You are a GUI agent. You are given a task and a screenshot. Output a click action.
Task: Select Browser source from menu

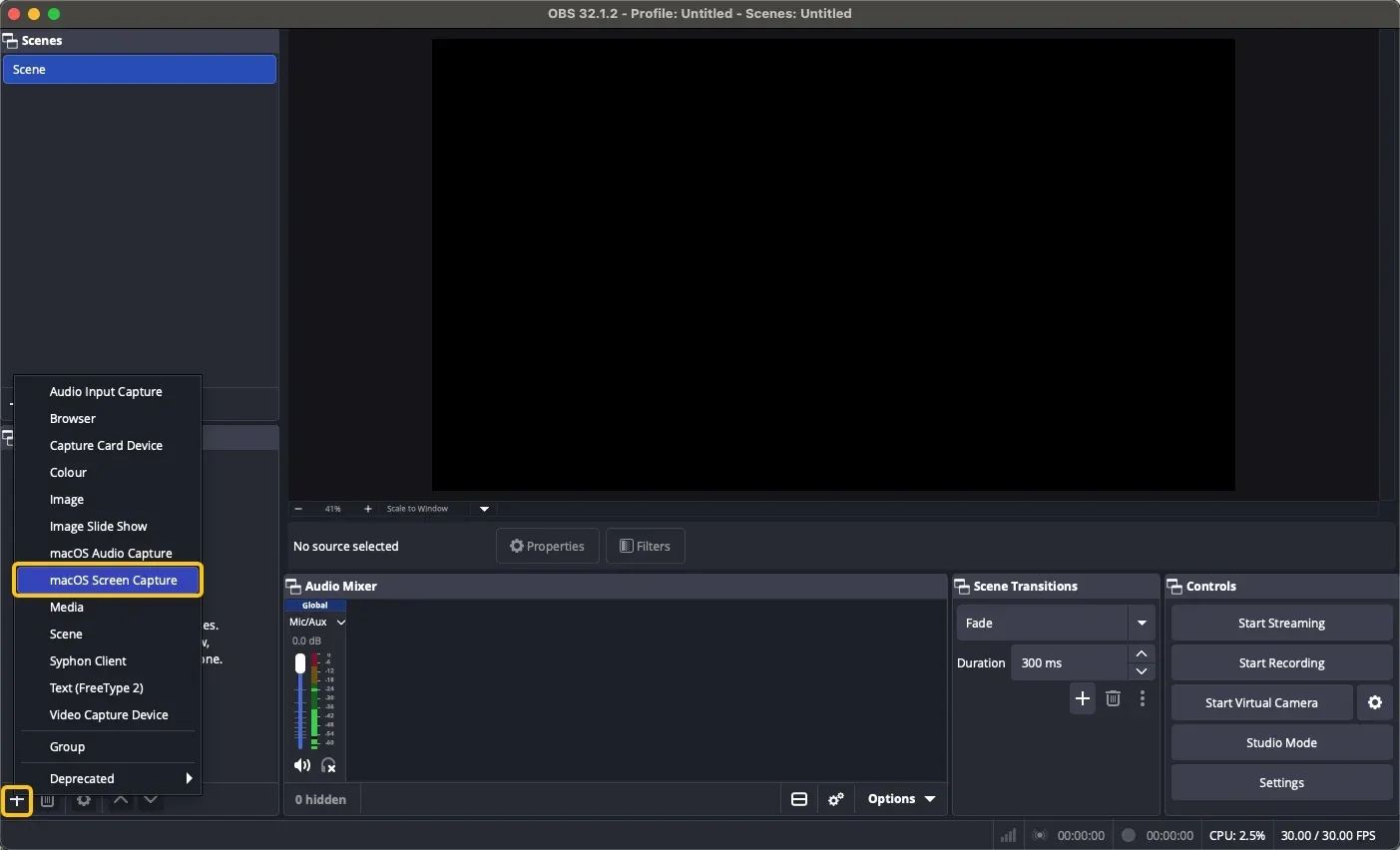(108, 418)
